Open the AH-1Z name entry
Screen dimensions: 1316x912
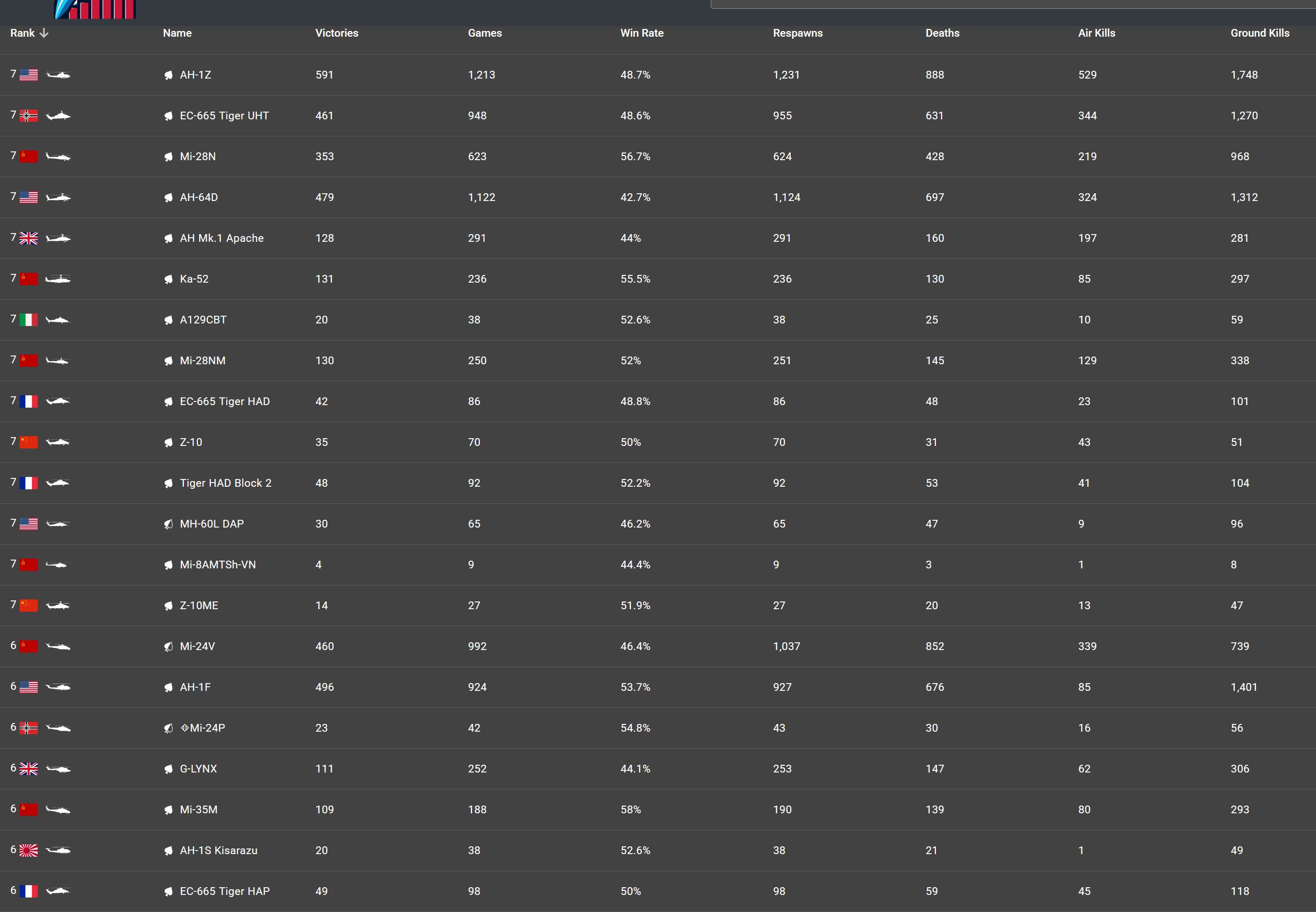(195, 75)
